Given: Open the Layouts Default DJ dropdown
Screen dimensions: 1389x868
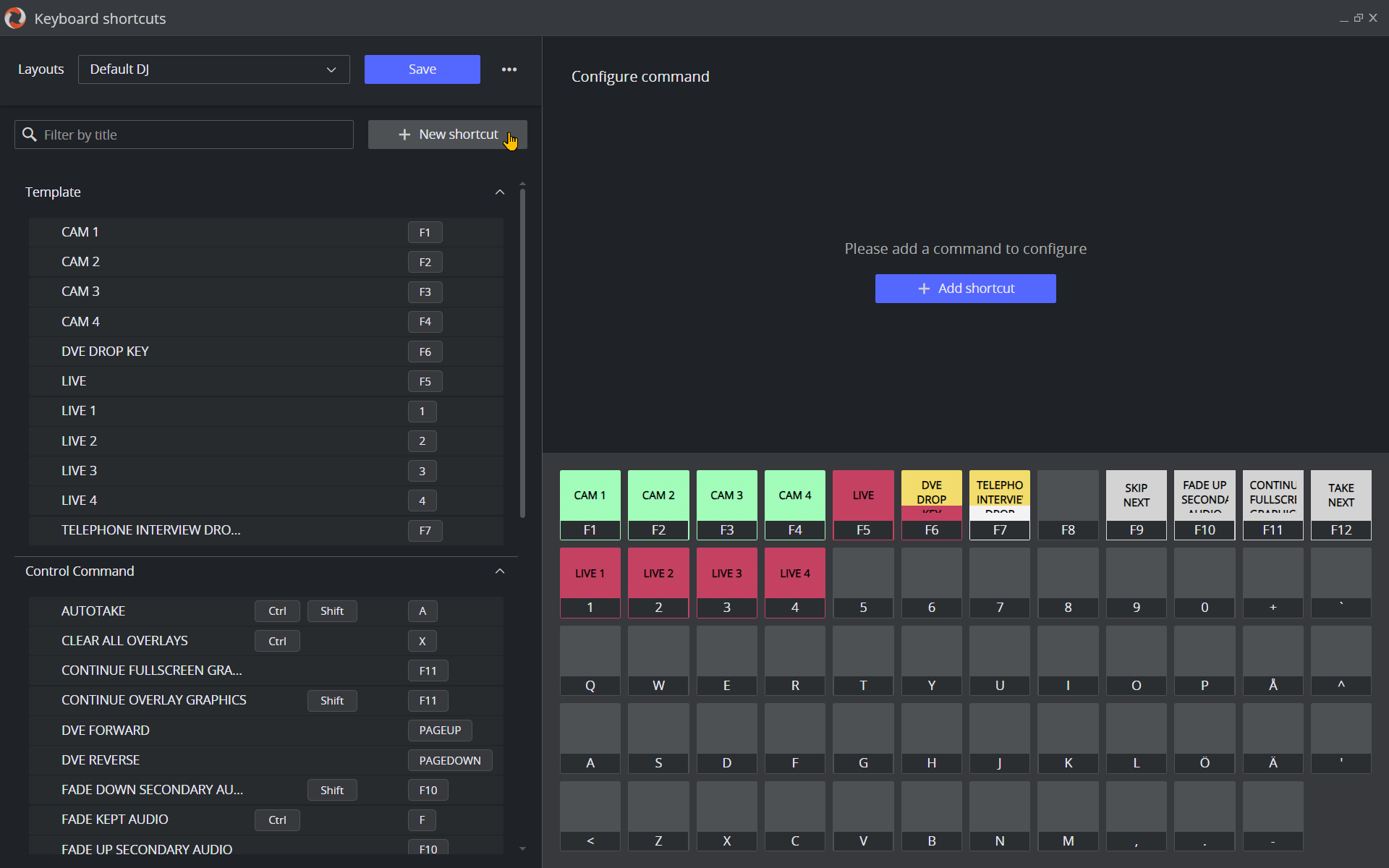Looking at the screenshot, I should (213, 69).
